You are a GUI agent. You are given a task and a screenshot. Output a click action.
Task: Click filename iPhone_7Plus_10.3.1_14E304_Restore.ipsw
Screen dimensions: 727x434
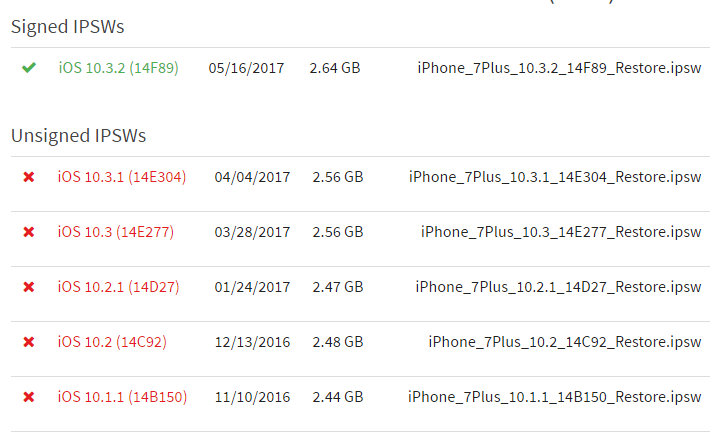555,177
